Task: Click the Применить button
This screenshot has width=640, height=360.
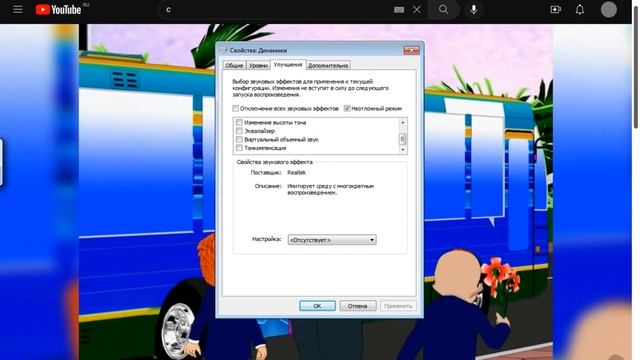Action: [398, 306]
